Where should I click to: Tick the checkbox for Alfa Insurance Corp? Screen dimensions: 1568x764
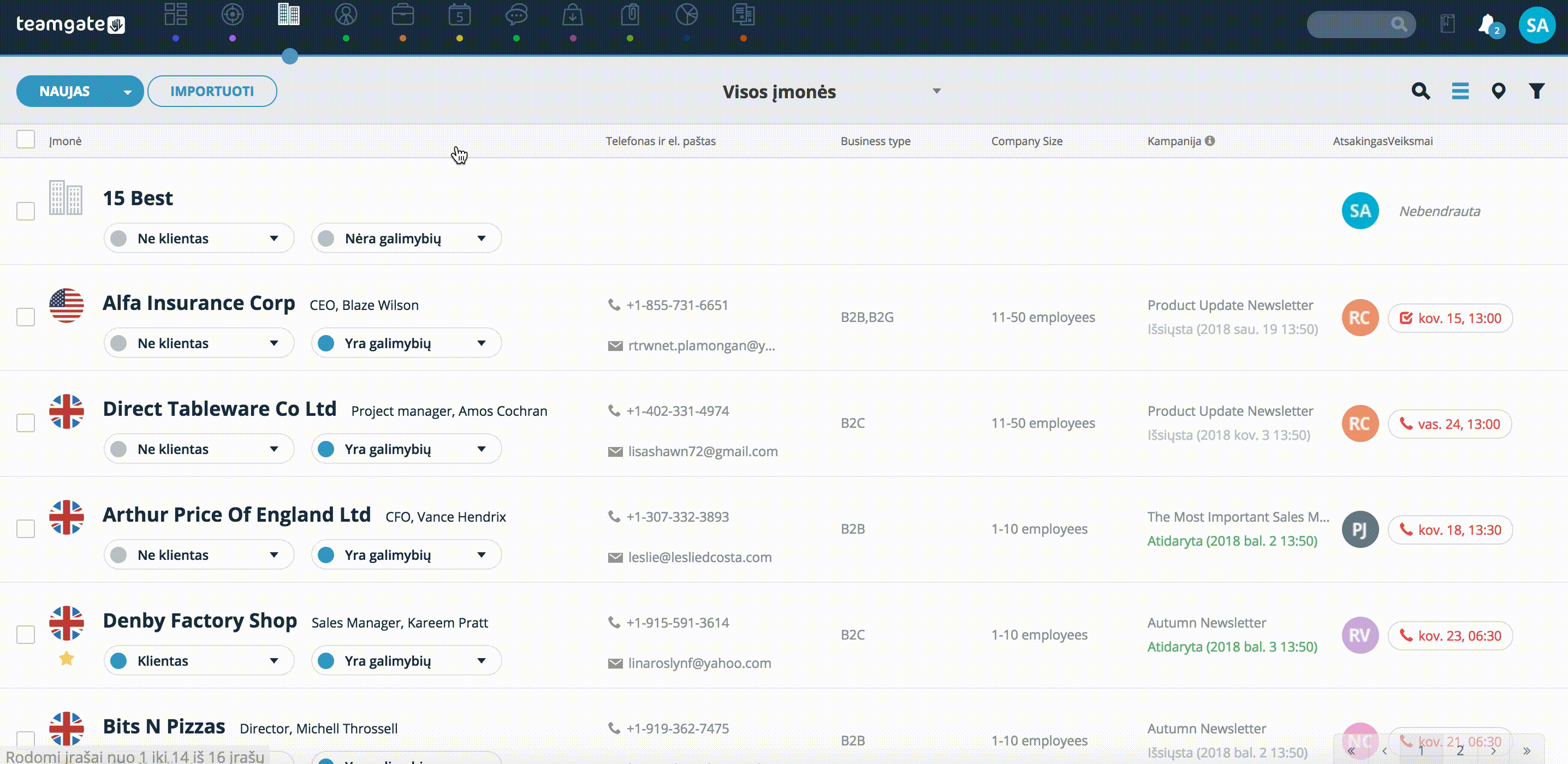[26, 317]
